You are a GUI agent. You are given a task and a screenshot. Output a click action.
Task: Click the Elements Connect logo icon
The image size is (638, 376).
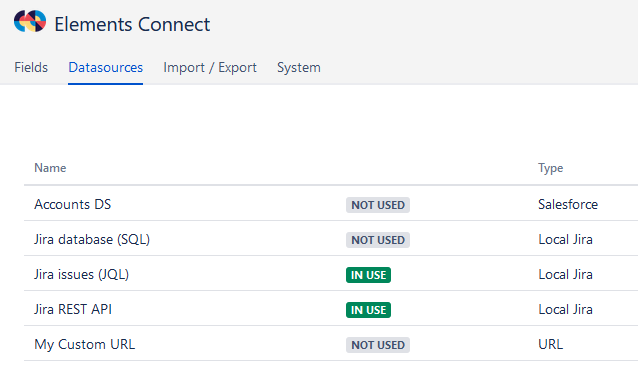click(x=30, y=21)
